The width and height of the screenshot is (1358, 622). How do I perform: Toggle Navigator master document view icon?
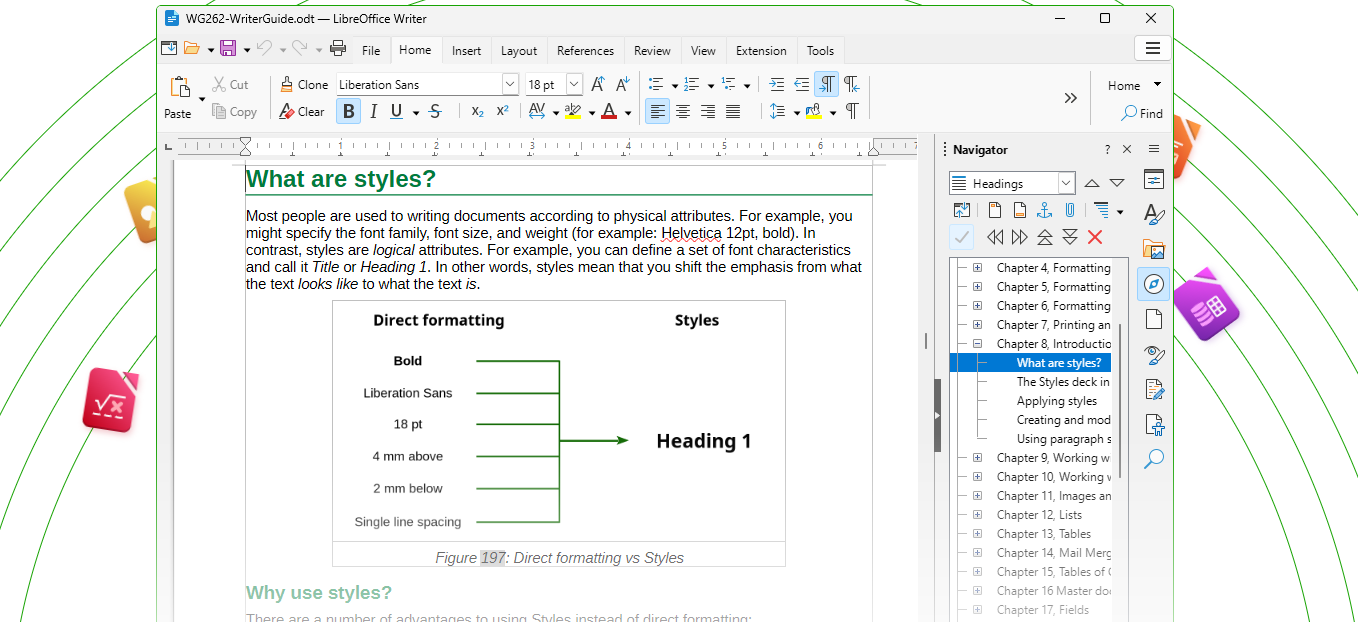coord(962,210)
